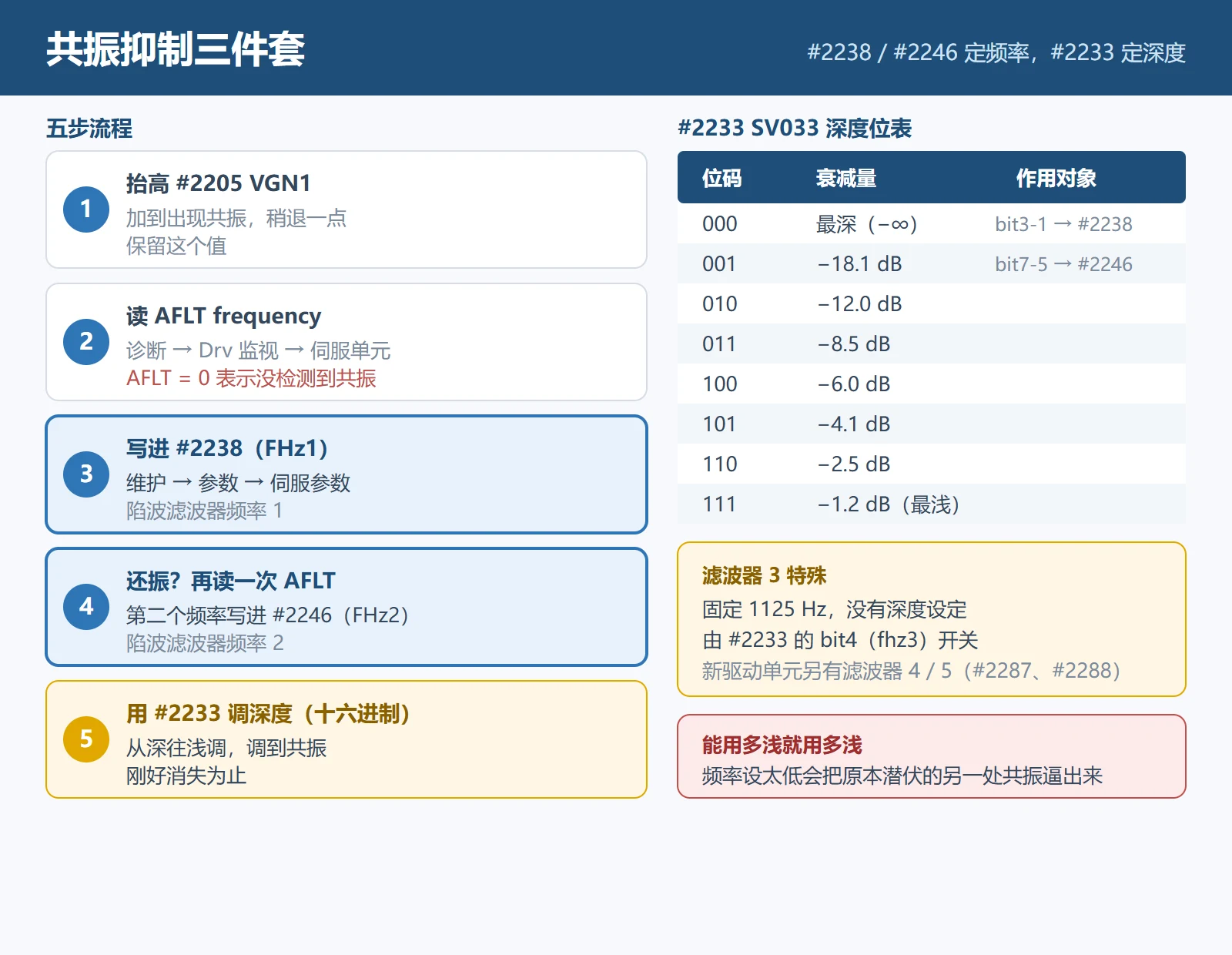Click the text 频率设太低会把原本潜伏的另一处共振逼出来

(902, 776)
